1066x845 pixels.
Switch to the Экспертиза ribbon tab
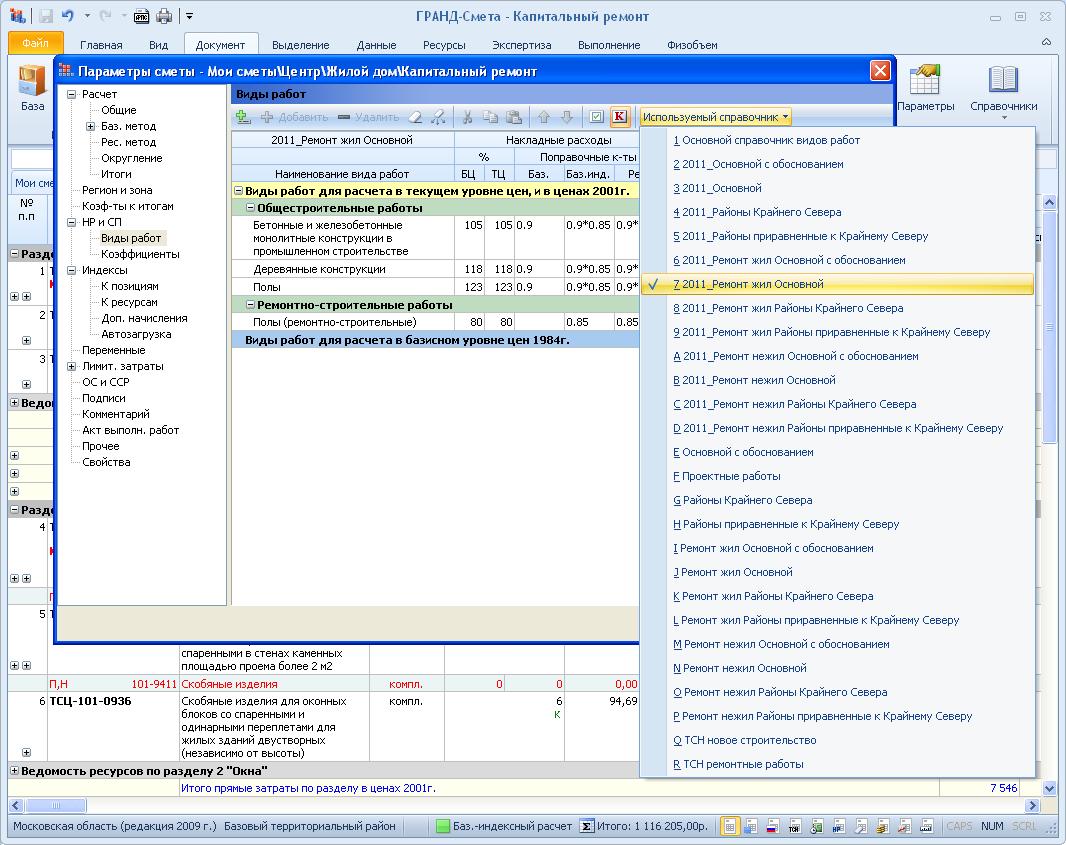(x=521, y=45)
